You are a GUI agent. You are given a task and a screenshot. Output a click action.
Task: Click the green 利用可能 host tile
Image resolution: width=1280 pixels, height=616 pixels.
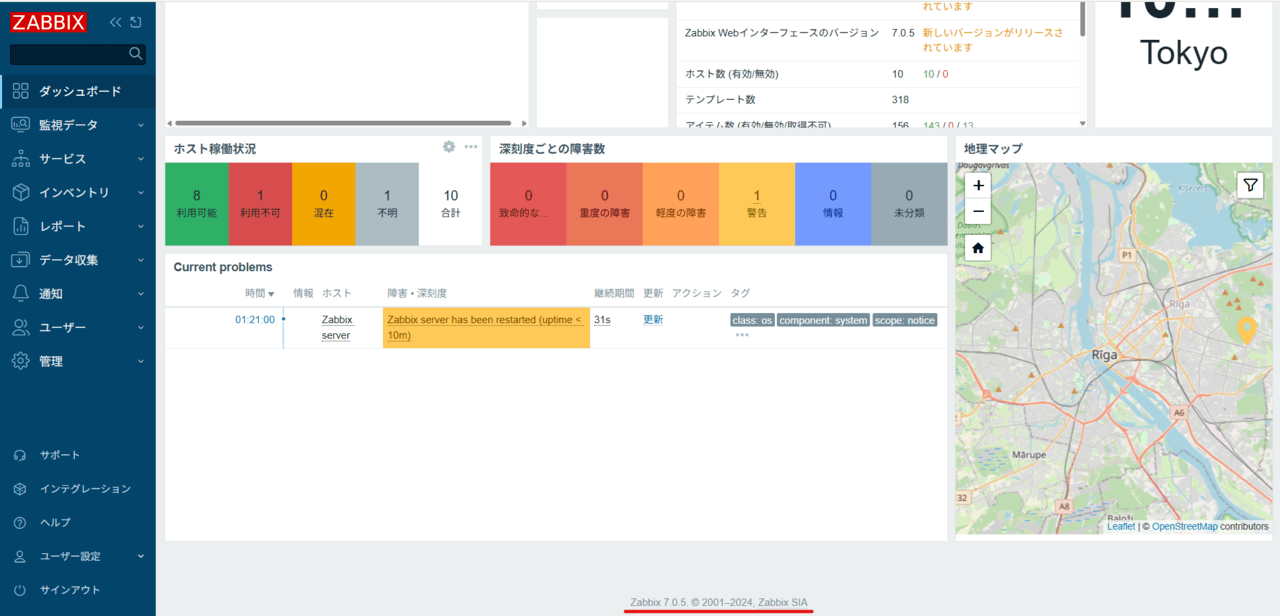[x=197, y=204]
